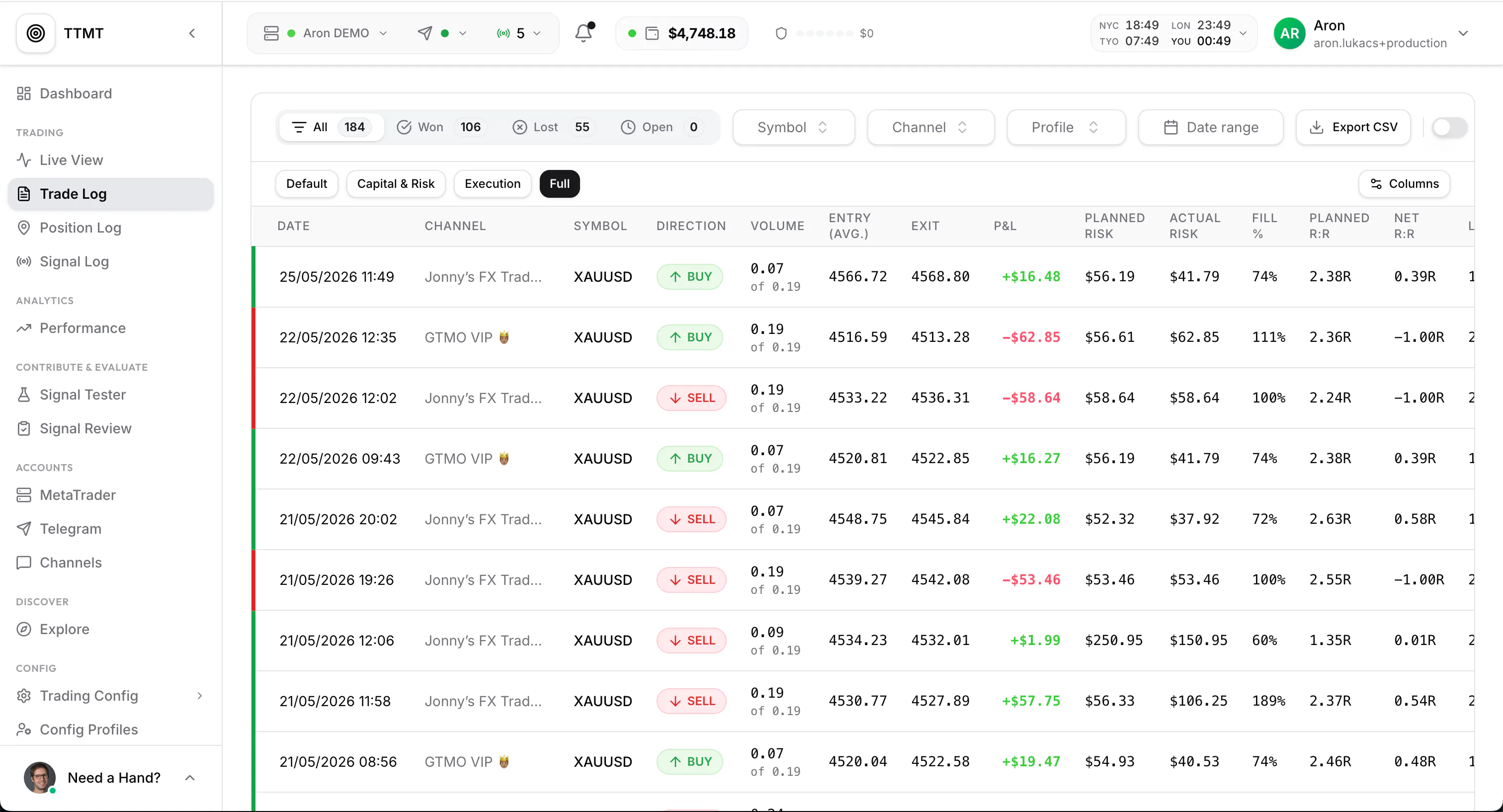Click the BUY badge on 25/05/2026 11:49 row

[690, 276]
